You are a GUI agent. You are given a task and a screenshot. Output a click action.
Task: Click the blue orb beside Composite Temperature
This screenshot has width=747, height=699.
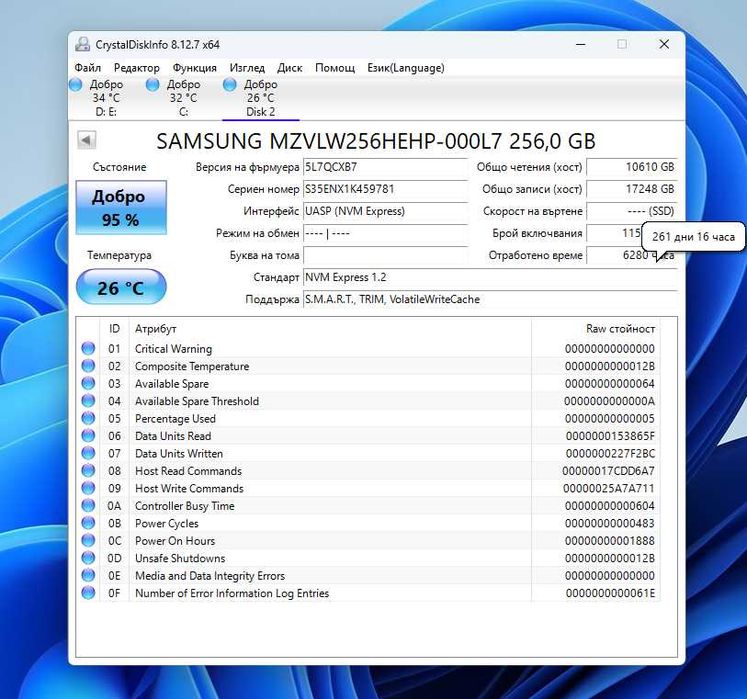coord(88,366)
